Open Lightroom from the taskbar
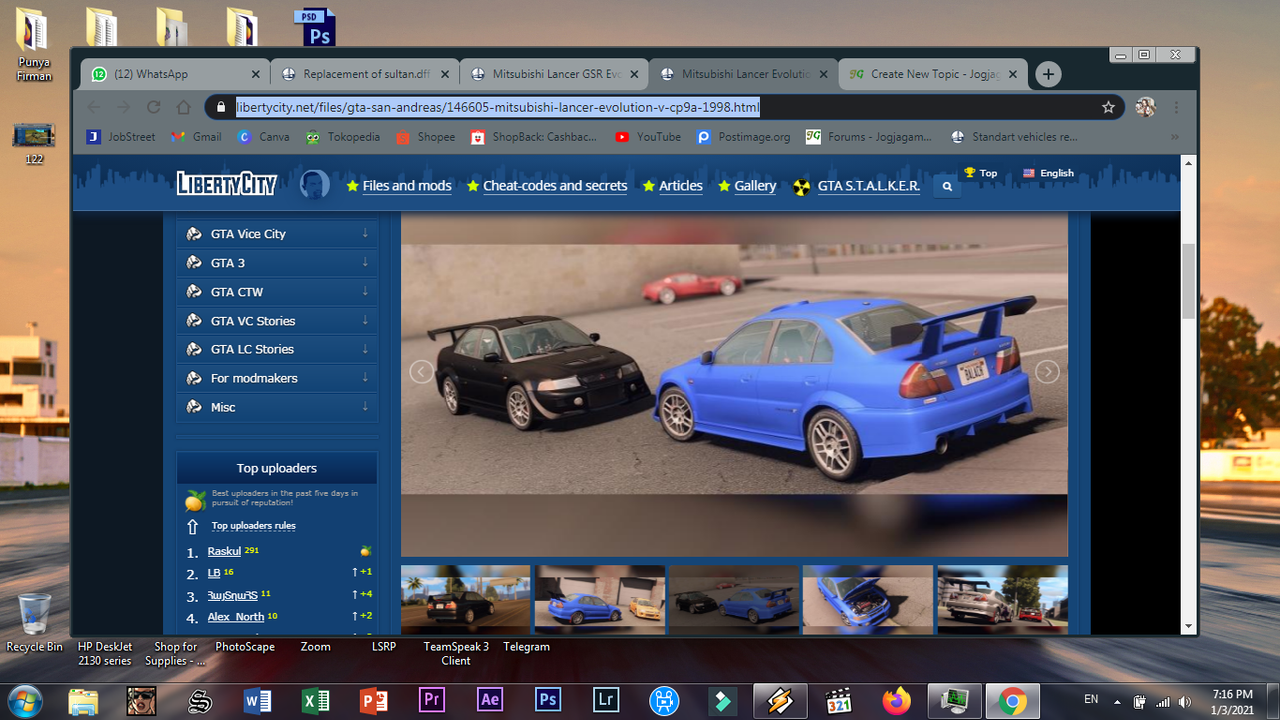1280x720 pixels. tap(606, 700)
